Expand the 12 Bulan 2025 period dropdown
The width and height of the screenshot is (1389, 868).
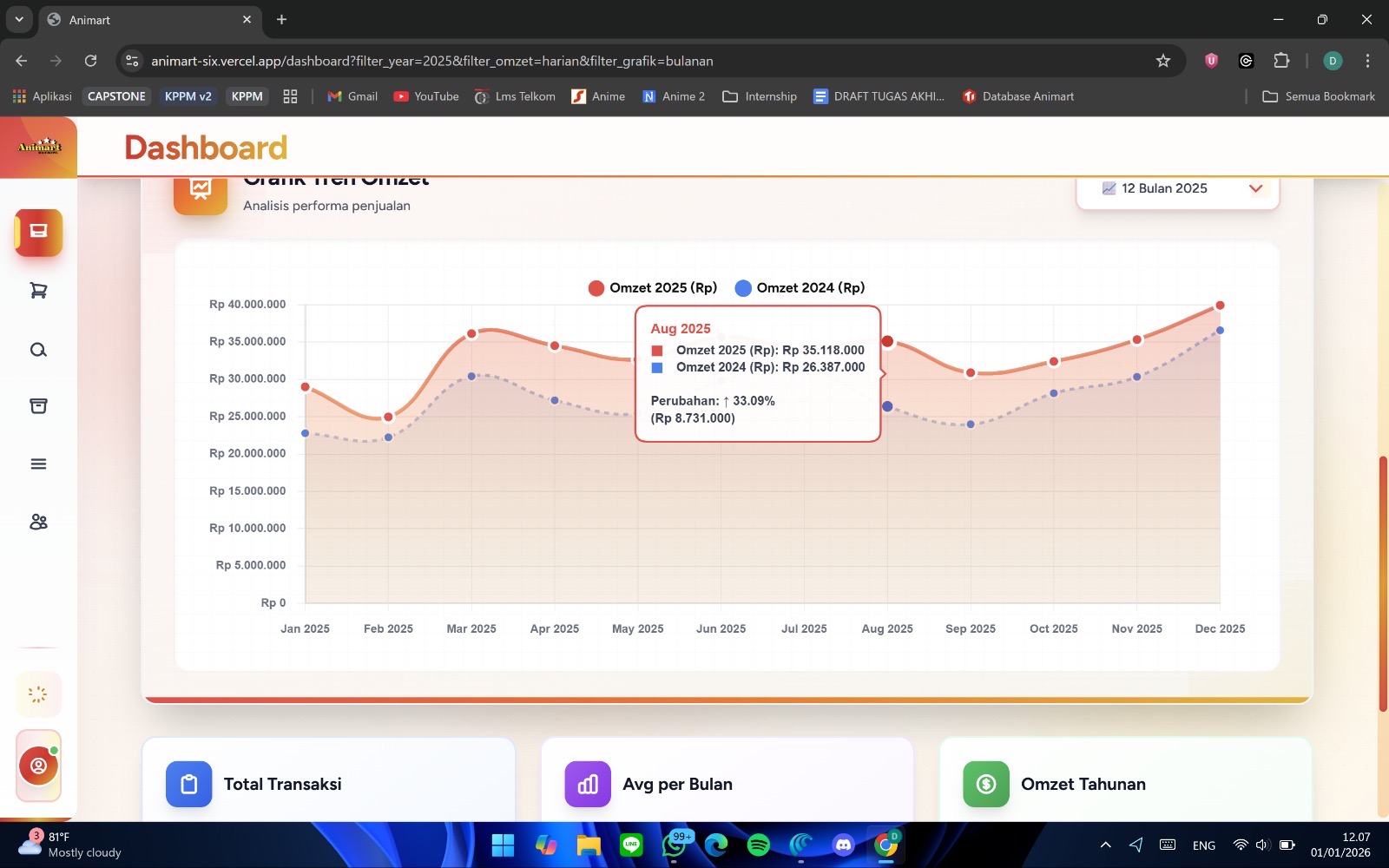1178,189
